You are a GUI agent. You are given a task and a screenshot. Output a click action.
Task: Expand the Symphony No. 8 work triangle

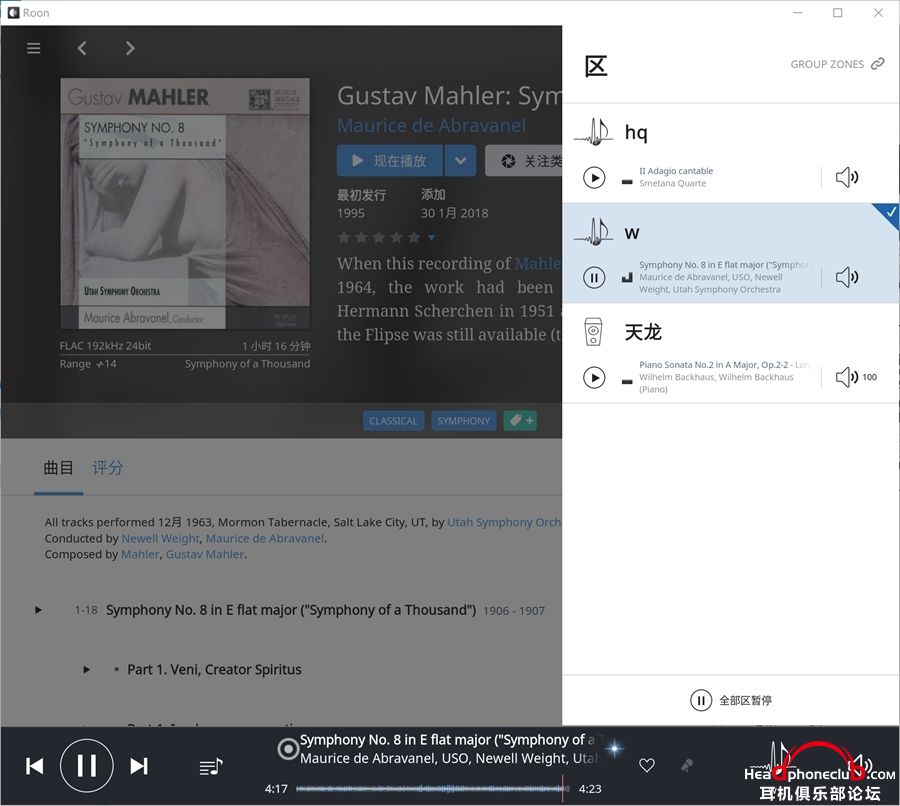pos(38,610)
